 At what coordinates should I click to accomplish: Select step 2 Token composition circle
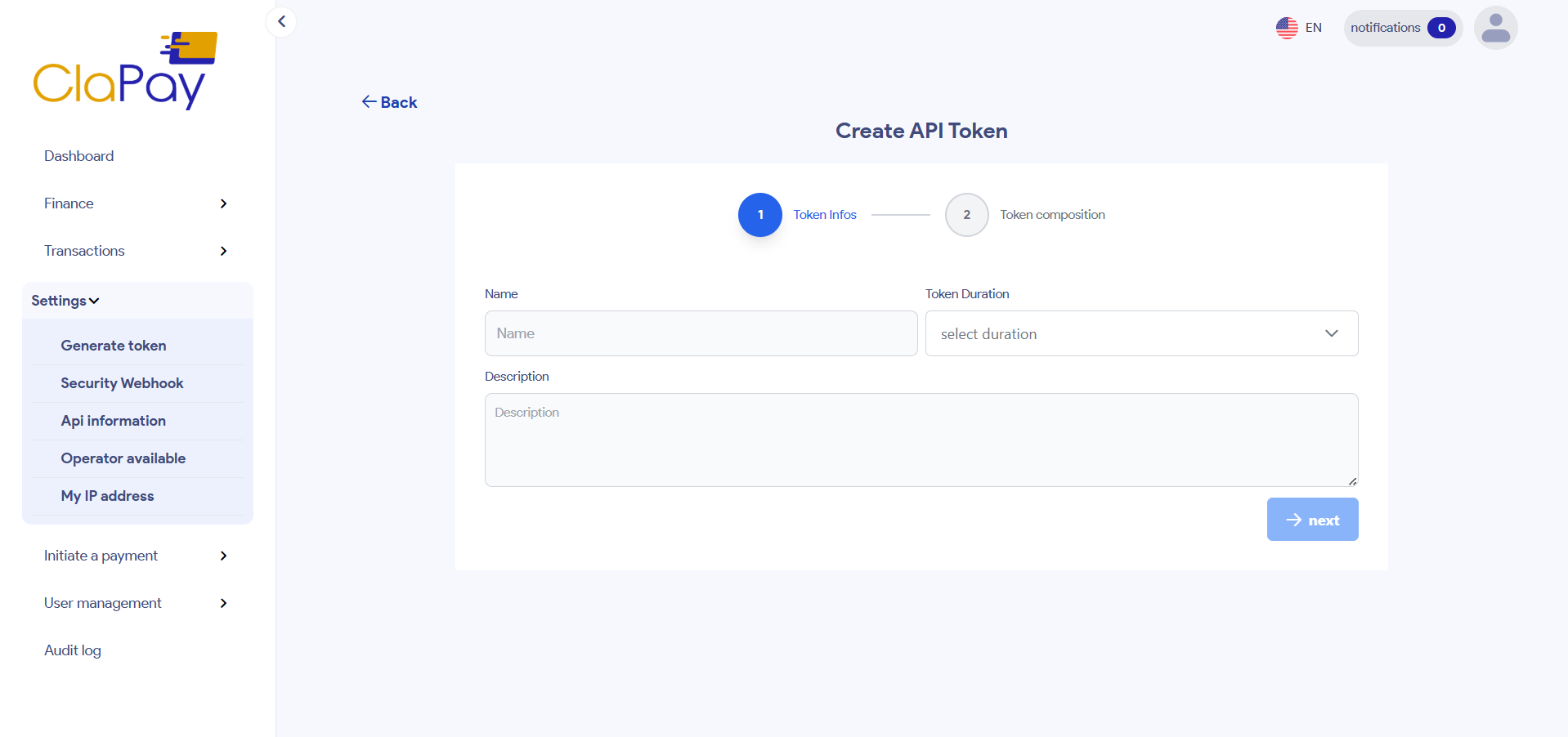(965, 215)
